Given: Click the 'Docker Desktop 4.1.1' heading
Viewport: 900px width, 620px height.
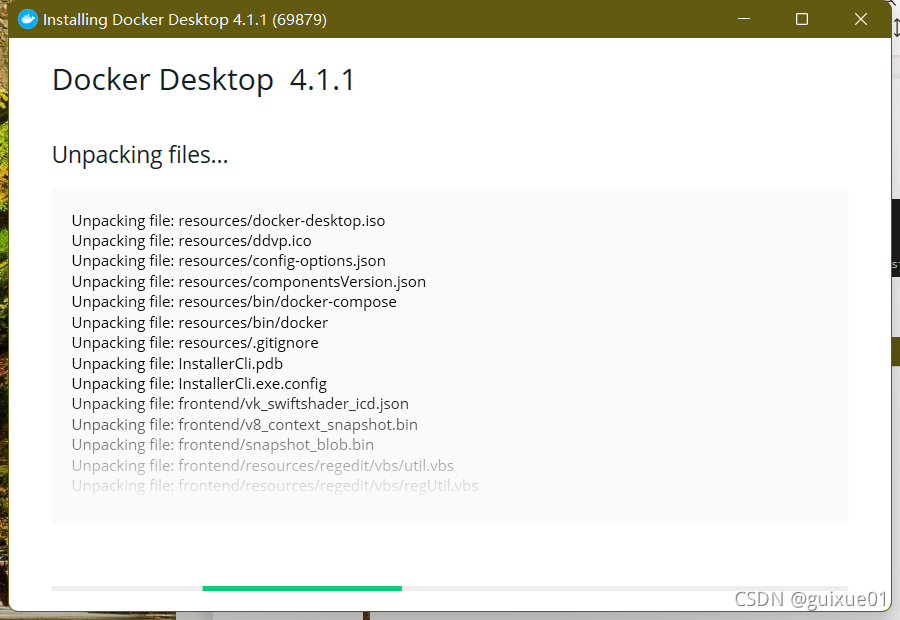Looking at the screenshot, I should click(x=204, y=80).
